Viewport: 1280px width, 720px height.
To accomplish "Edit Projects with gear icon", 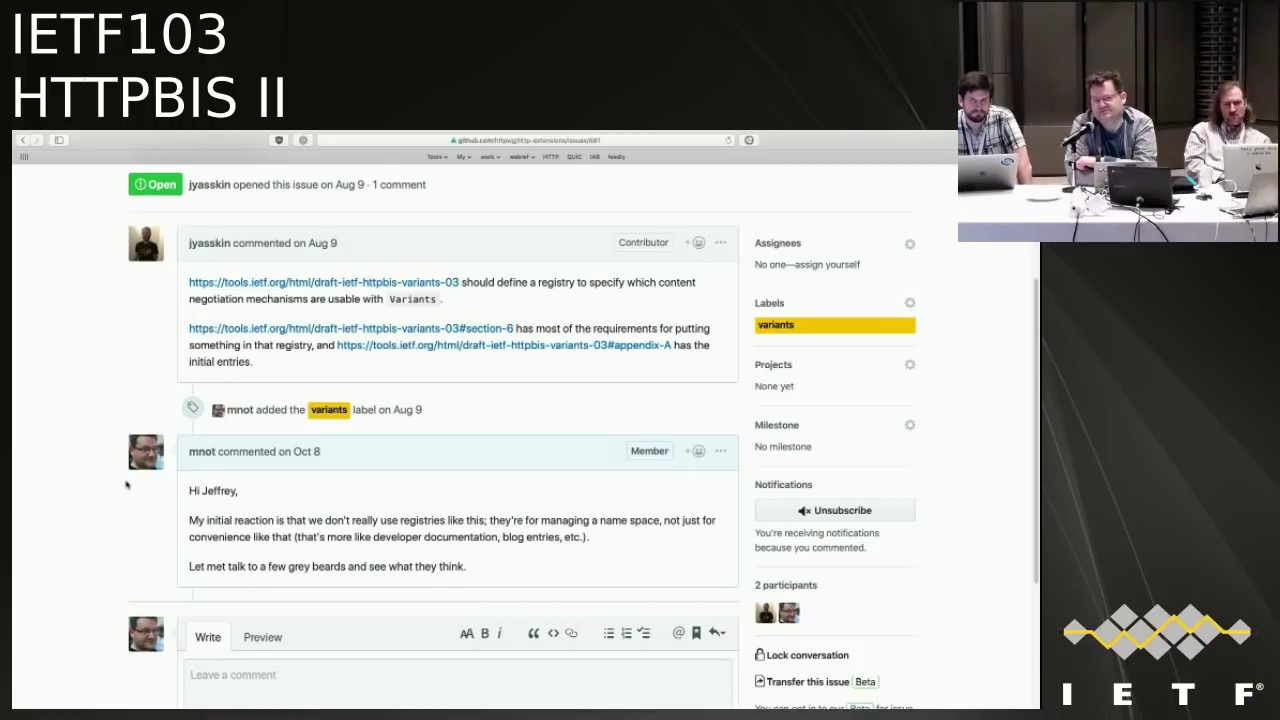I will click(x=910, y=365).
